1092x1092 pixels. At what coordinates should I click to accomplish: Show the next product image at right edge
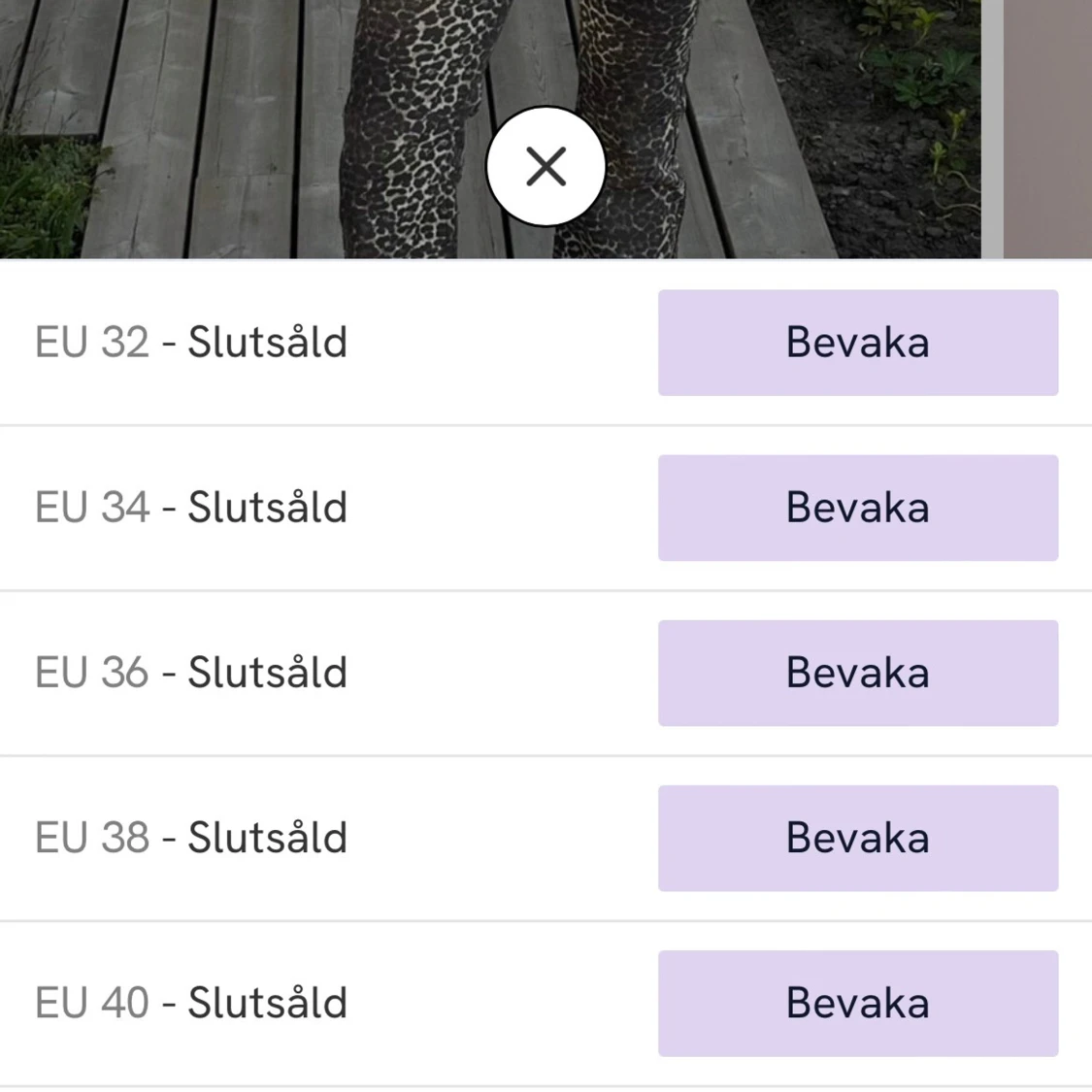coord(1046,126)
